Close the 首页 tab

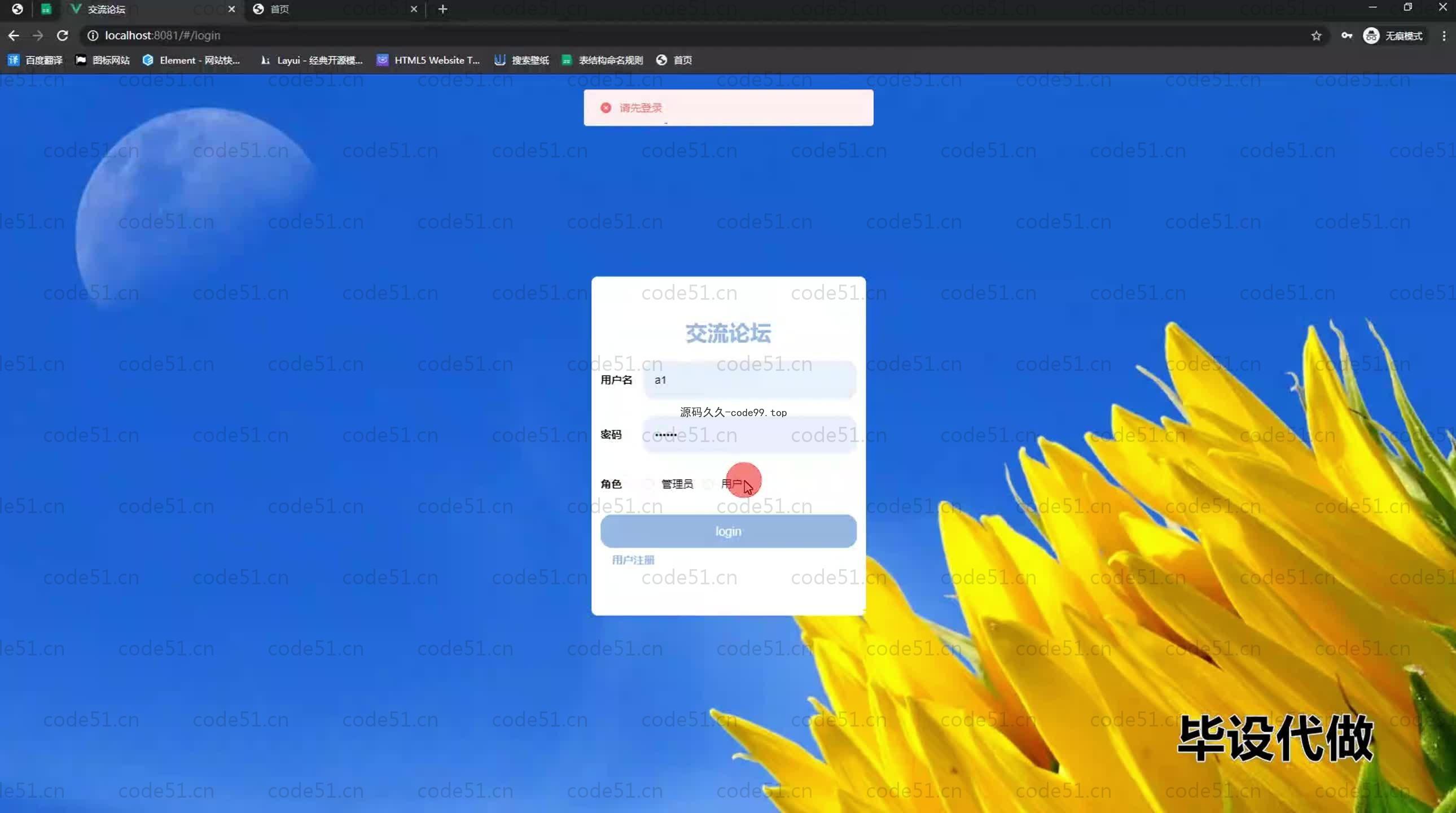(414, 9)
